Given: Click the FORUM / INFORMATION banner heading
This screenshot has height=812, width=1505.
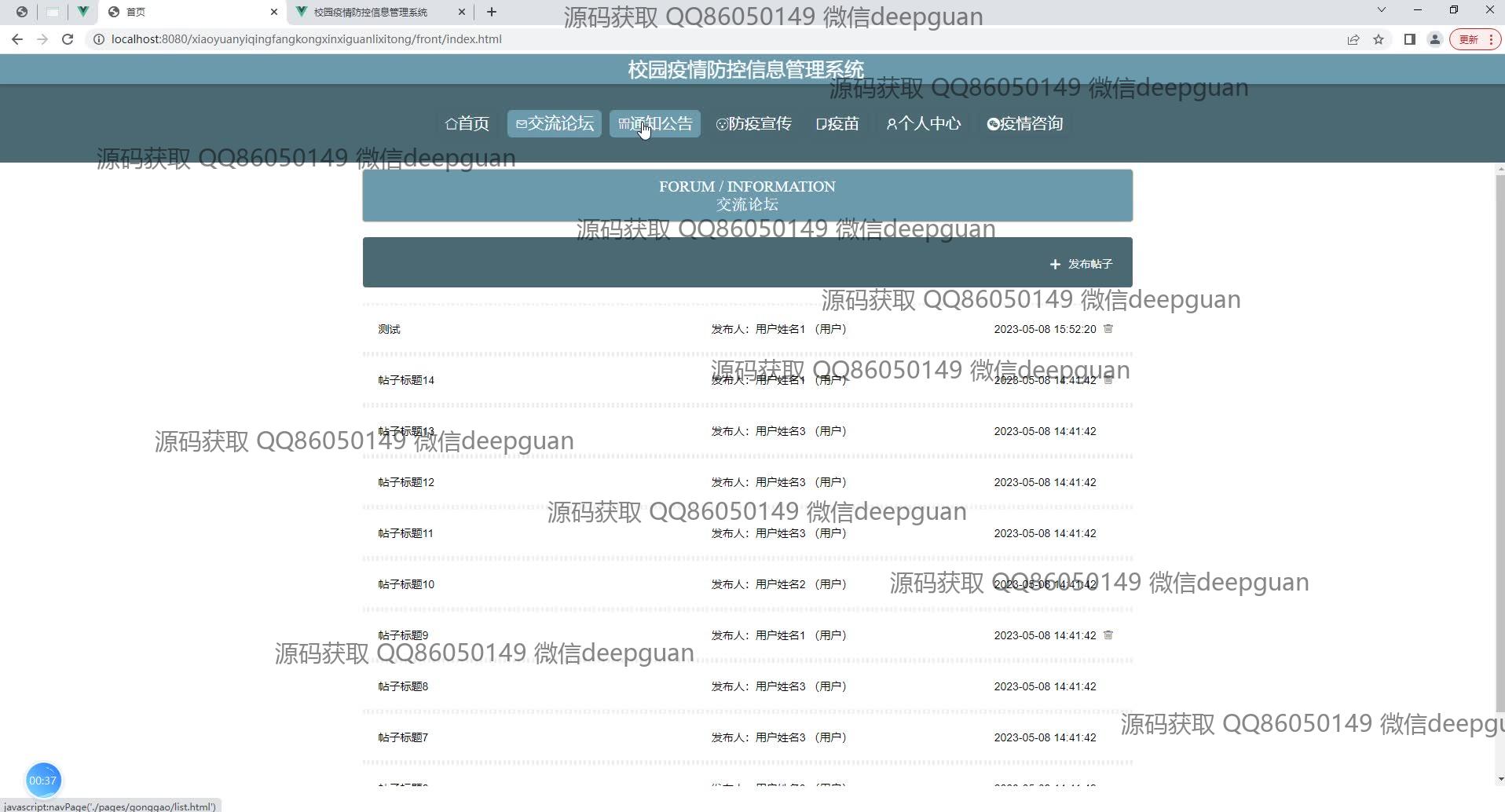Looking at the screenshot, I should 747,187.
